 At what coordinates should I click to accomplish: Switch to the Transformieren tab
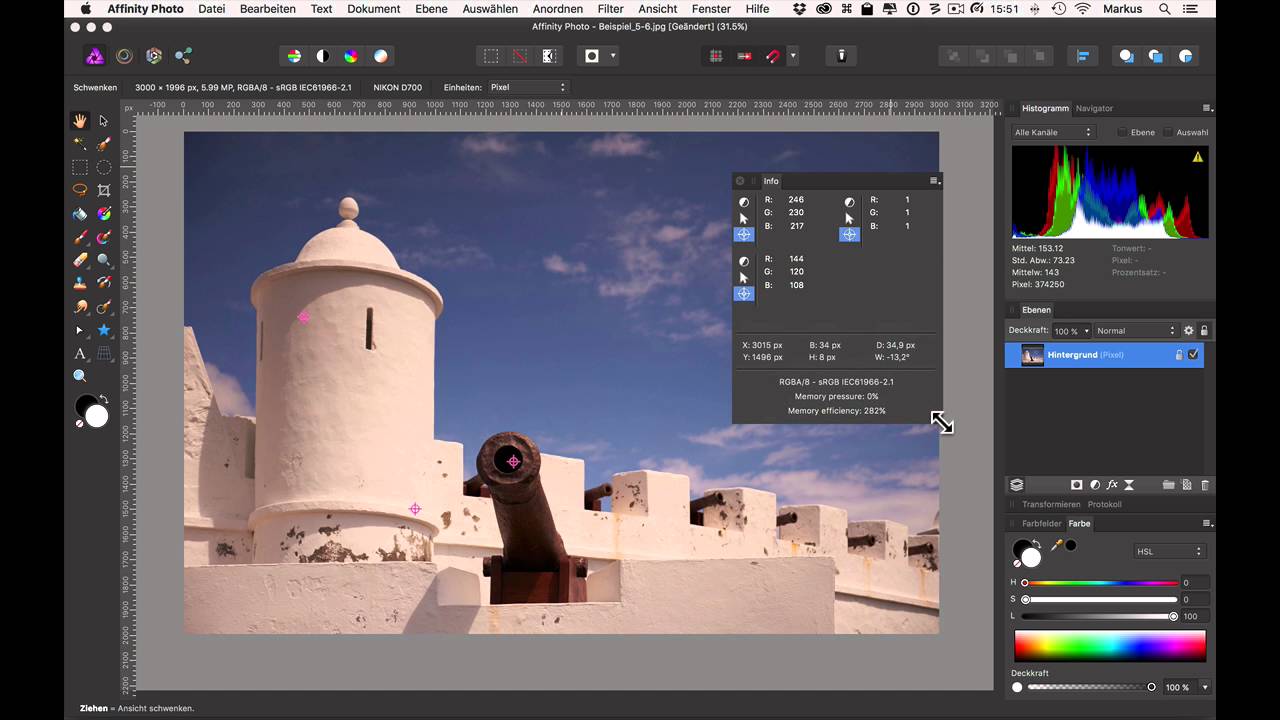coord(1051,504)
